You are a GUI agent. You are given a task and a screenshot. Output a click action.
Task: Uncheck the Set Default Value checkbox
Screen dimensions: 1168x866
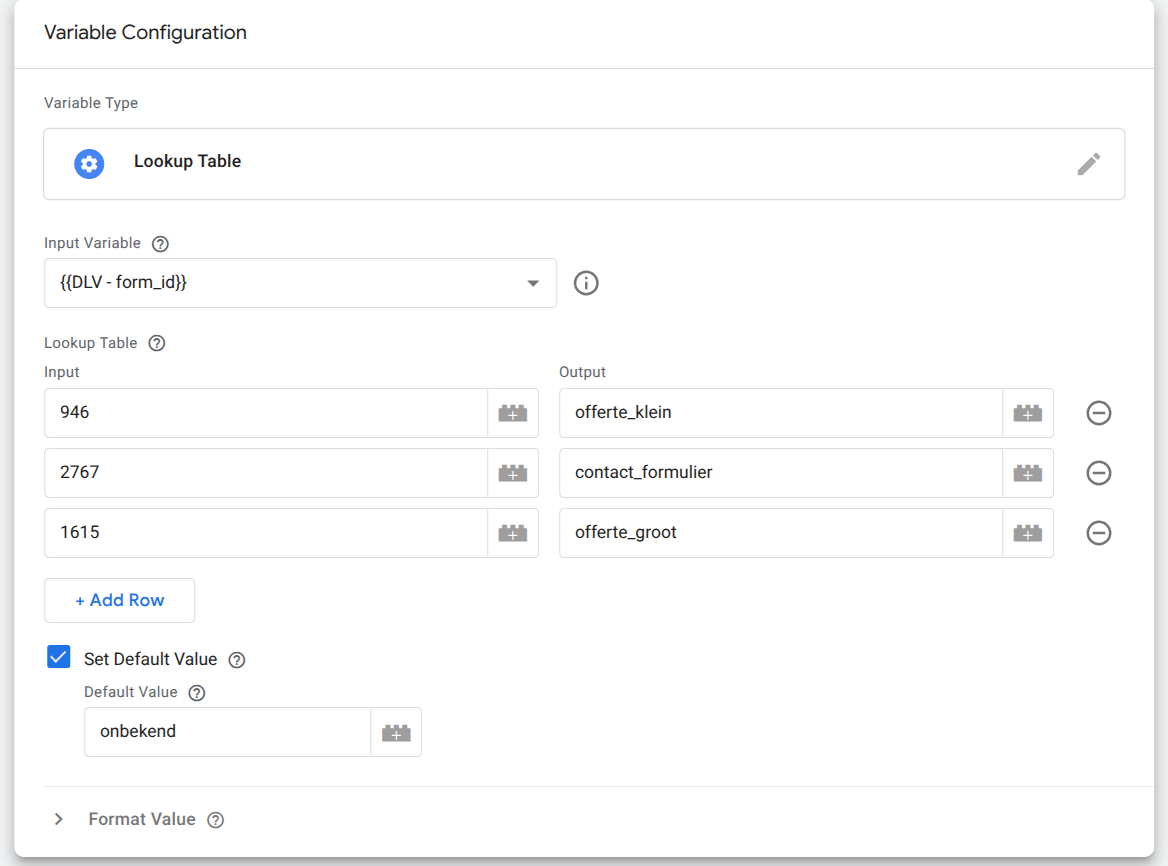click(x=58, y=657)
